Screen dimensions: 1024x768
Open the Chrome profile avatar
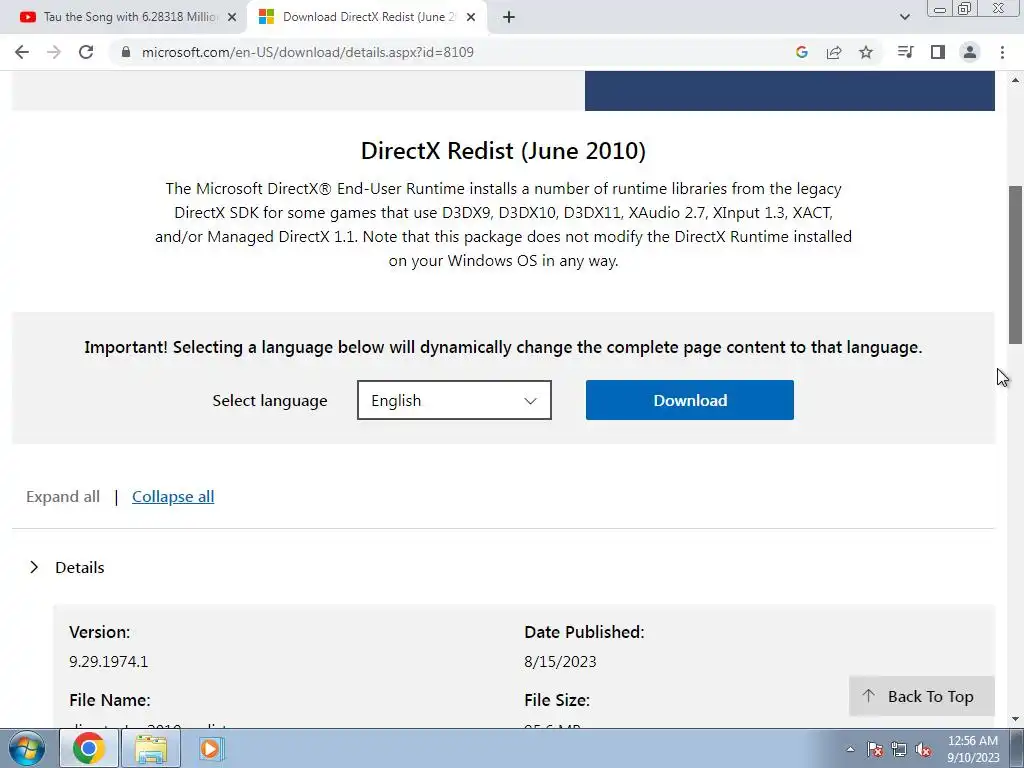click(970, 52)
